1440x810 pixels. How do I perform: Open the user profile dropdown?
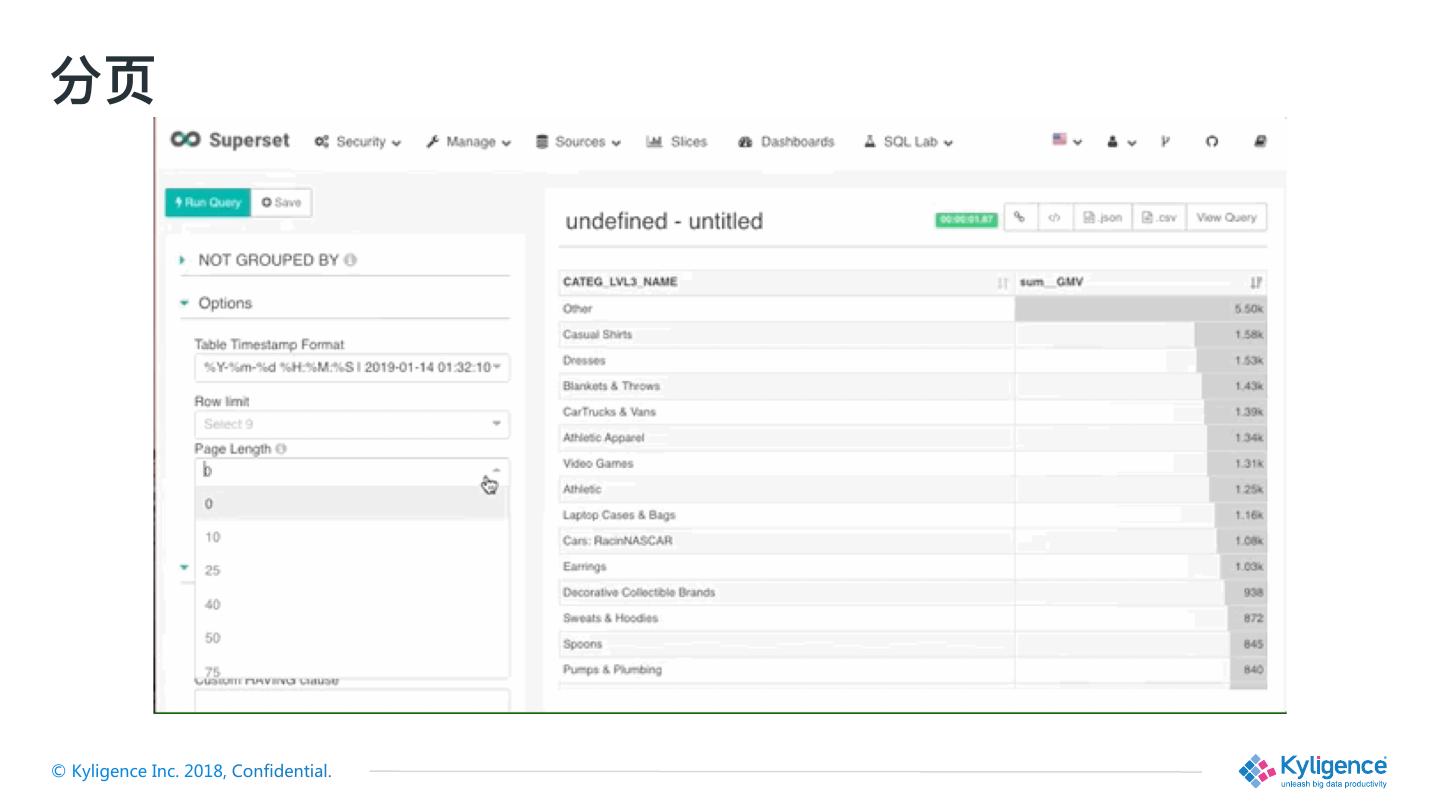[1121, 142]
